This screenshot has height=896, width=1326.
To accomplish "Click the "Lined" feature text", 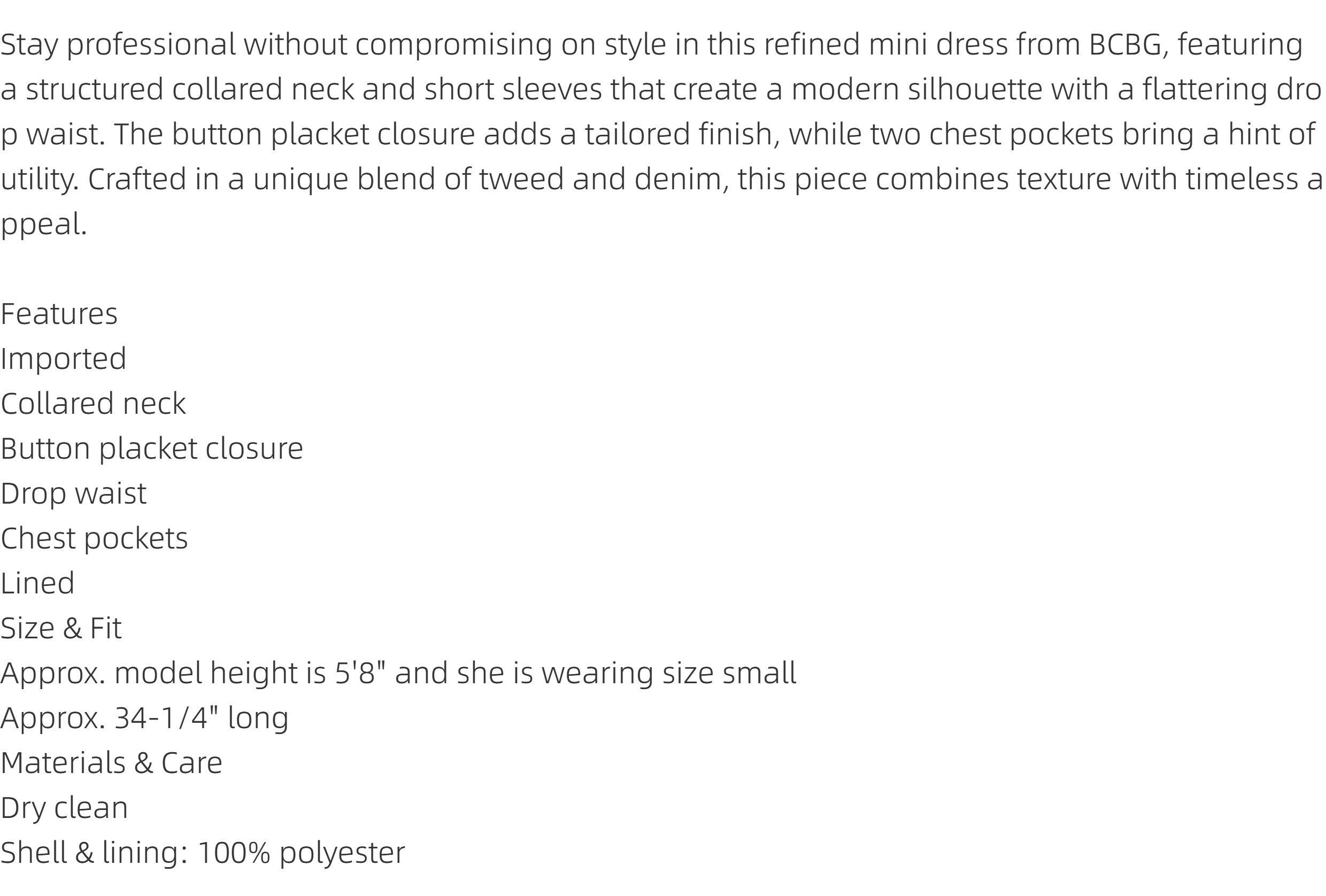I will click(37, 583).
